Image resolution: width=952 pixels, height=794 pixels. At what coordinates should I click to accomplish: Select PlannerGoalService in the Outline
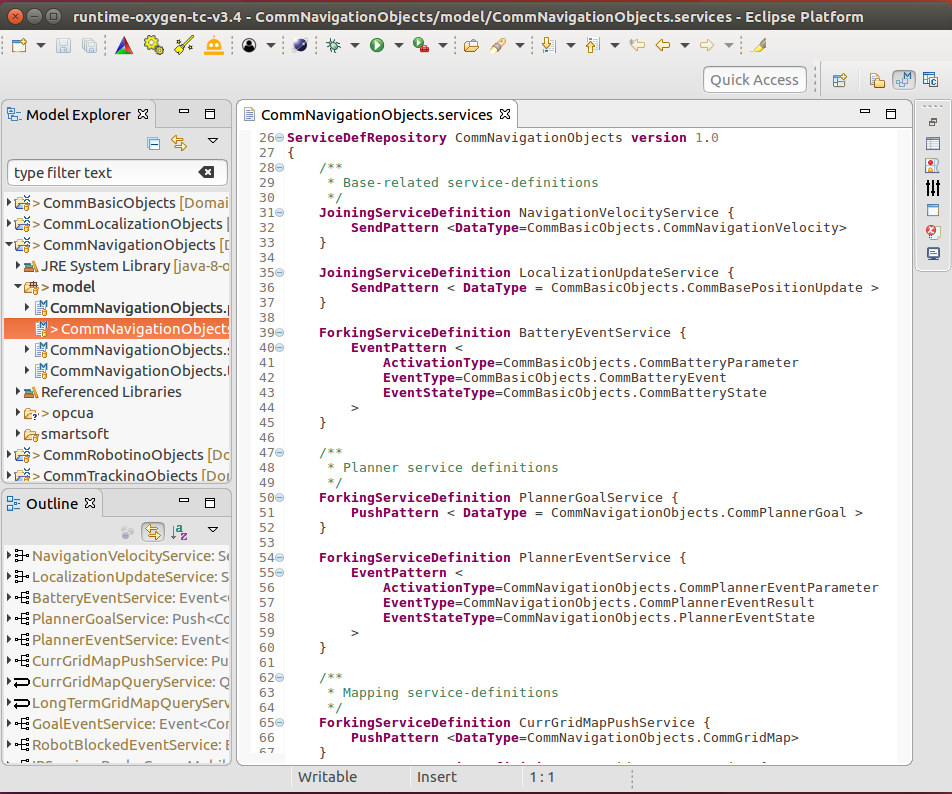98,619
